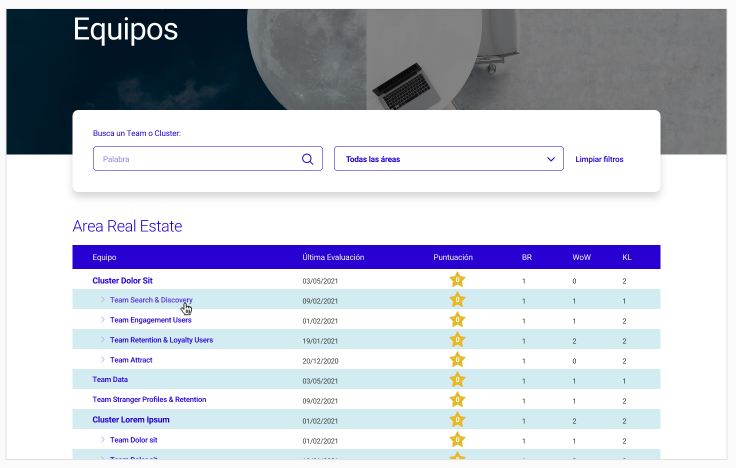Expand the Team Search & Discovery row chevron
Screen dimensions: 736x468
coord(102,299)
